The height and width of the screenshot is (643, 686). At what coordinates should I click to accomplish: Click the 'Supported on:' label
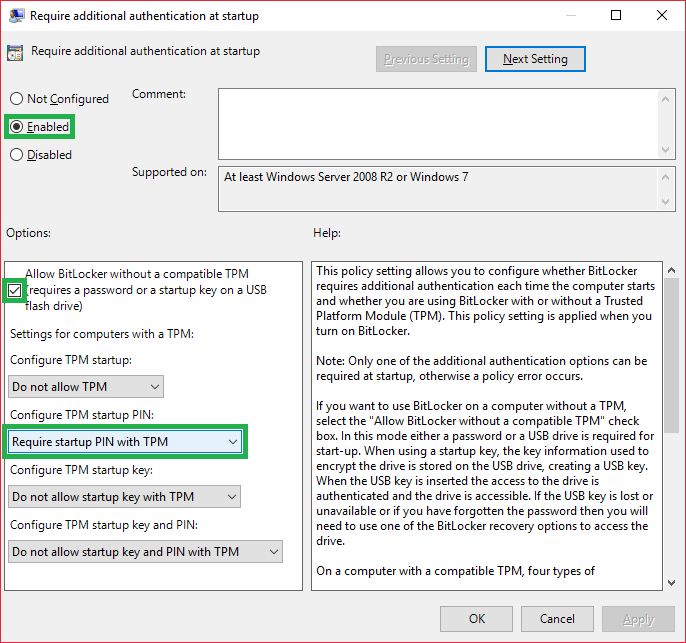(x=169, y=172)
